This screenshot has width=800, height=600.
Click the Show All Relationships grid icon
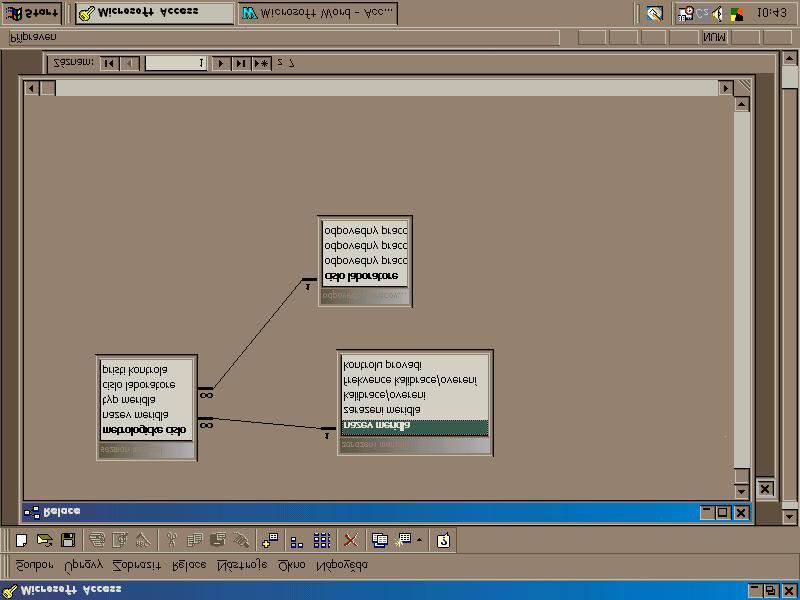click(x=322, y=540)
